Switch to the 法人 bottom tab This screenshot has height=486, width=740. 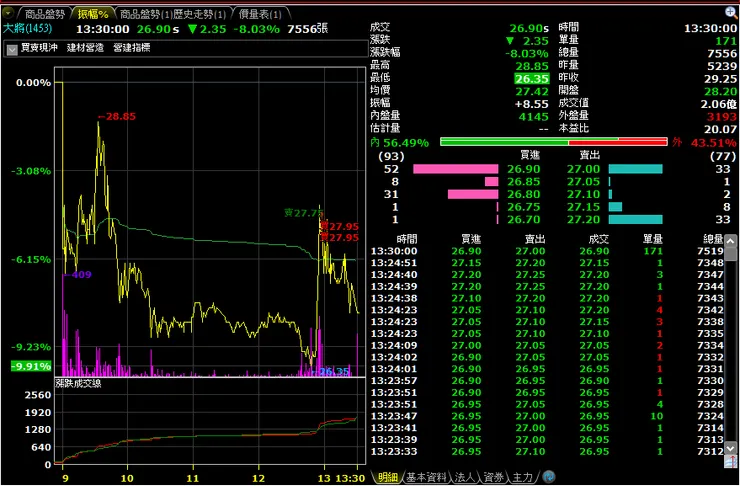tap(465, 477)
